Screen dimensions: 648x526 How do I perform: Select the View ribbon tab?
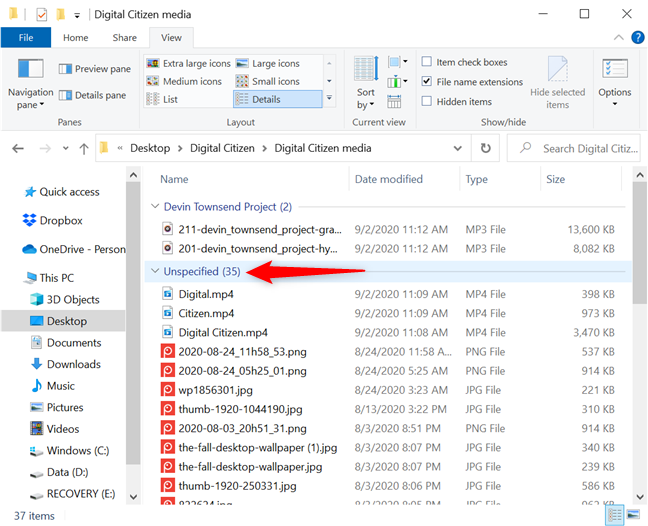point(171,38)
